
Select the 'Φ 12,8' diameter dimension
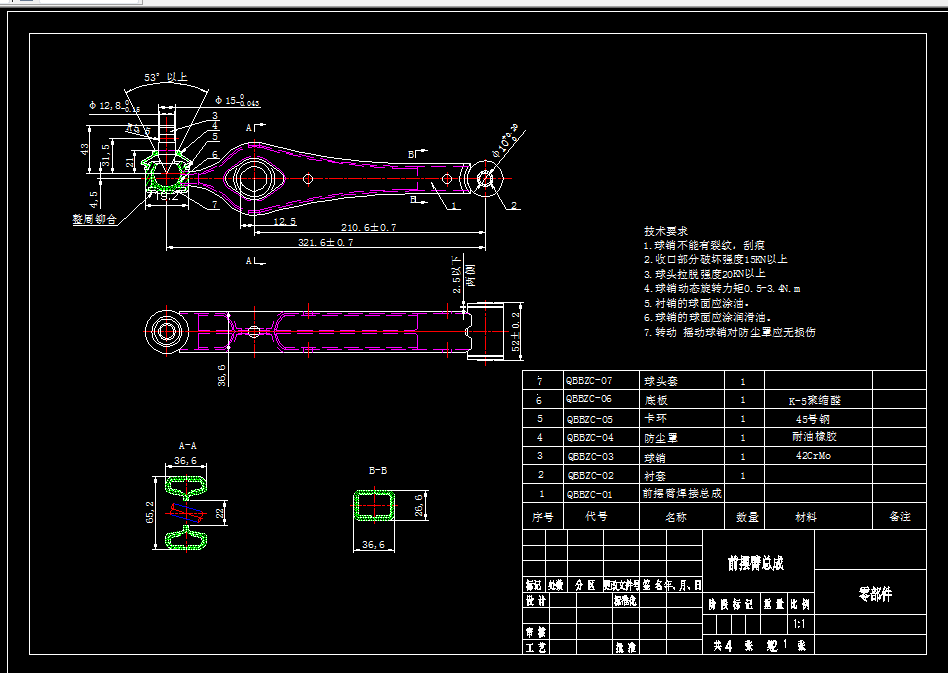click(114, 106)
